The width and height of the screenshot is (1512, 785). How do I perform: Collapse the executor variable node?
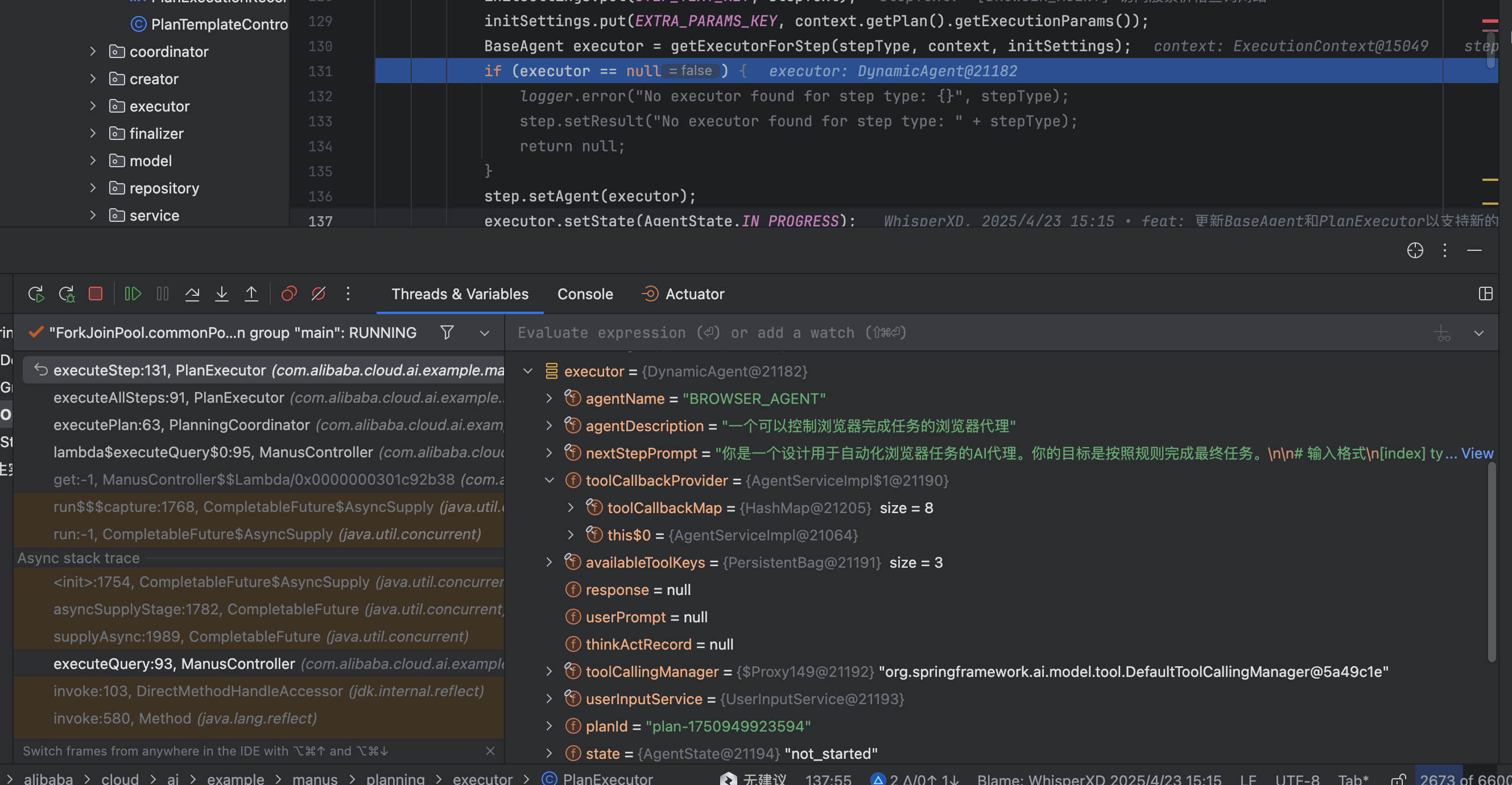coord(528,371)
